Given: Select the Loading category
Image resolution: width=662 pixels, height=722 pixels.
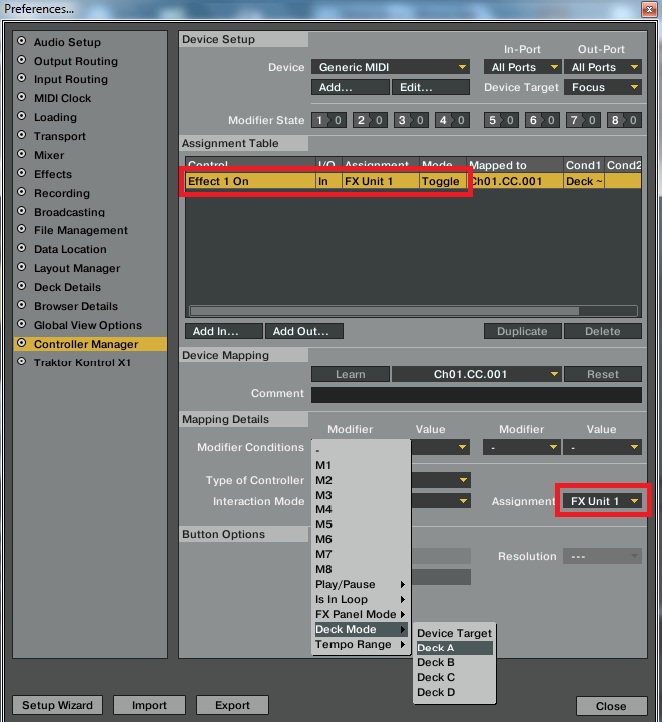Looking at the screenshot, I should pyautogui.click(x=55, y=117).
